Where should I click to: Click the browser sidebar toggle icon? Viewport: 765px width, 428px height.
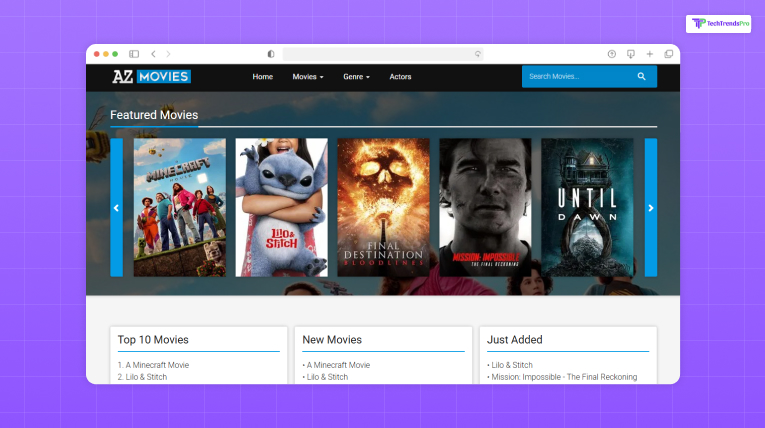[134, 54]
